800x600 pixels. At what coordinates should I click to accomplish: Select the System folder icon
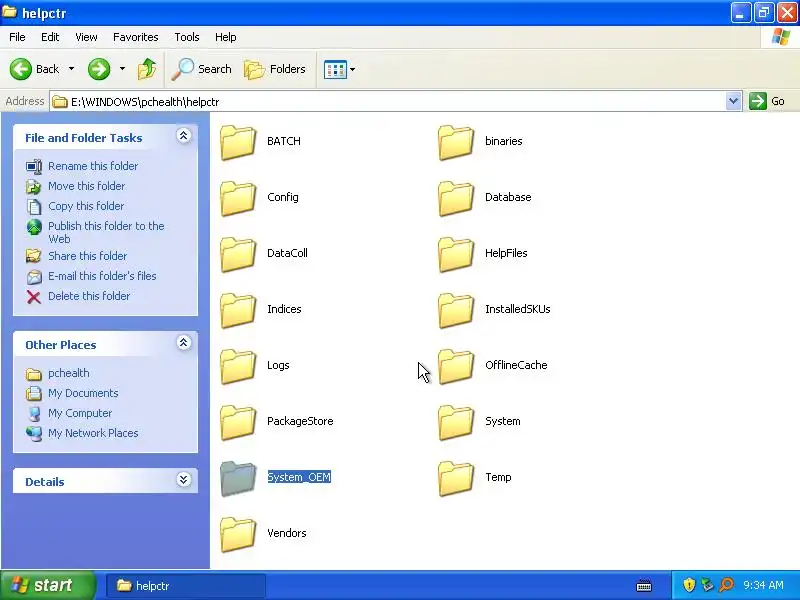pyautogui.click(x=456, y=423)
